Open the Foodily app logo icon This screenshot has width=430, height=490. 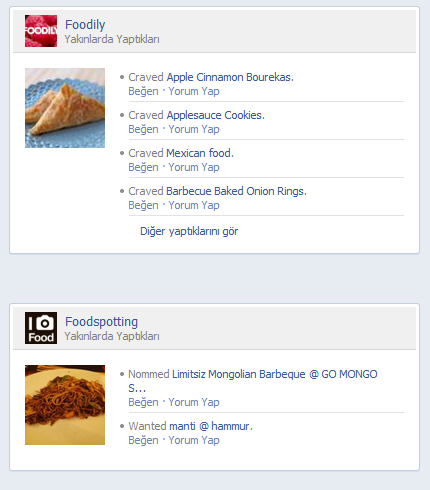(41, 31)
